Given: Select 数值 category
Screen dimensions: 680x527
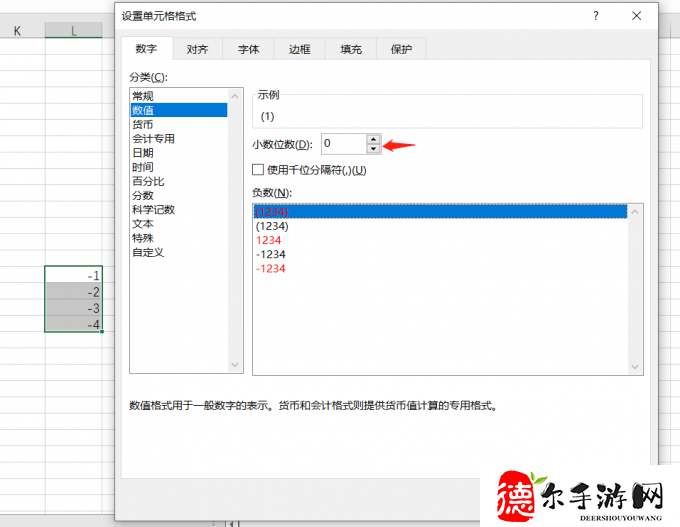Looking at the screenshot, I should tap(179, 110).
